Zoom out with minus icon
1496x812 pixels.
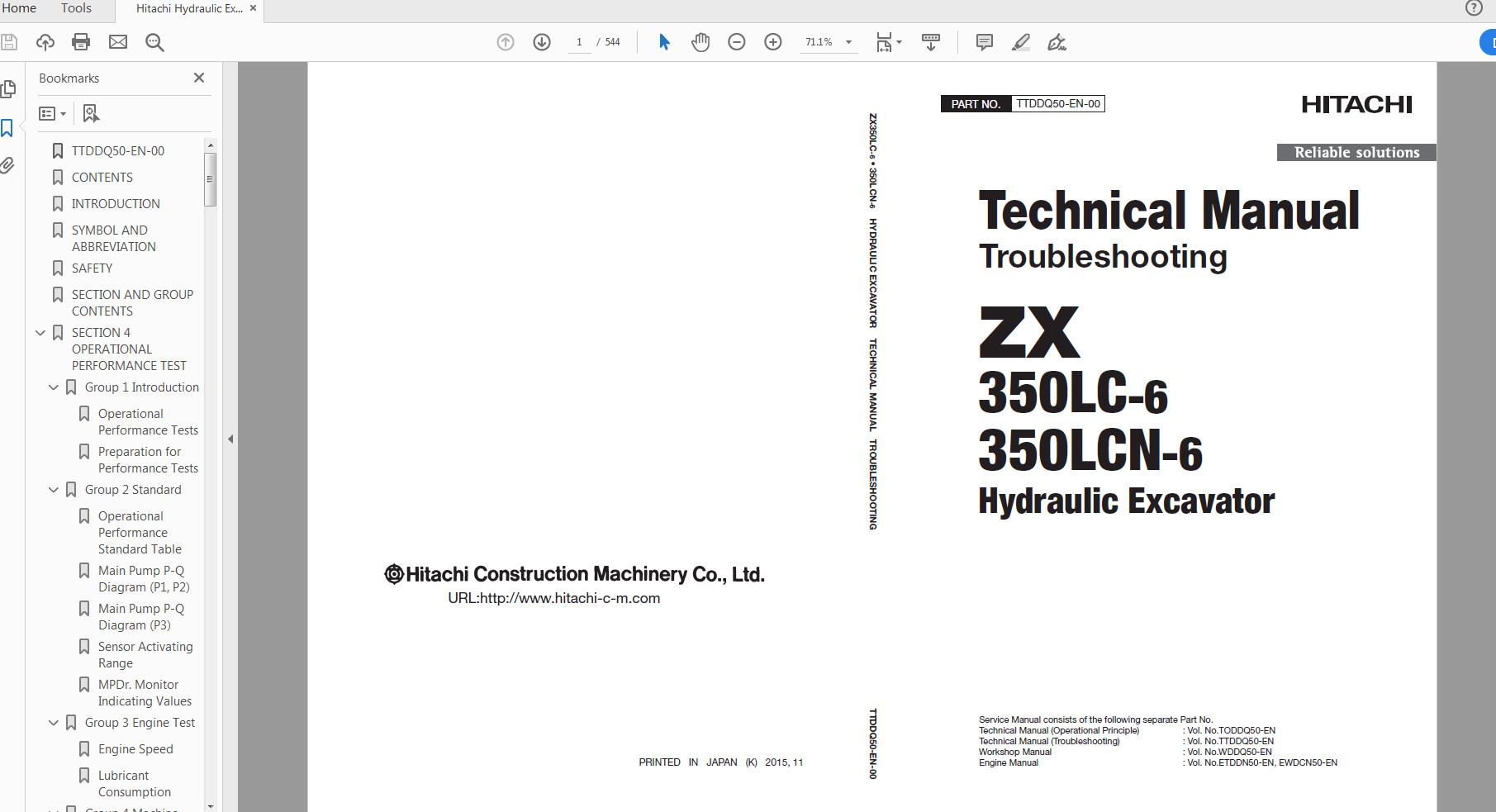coord(737,42)
